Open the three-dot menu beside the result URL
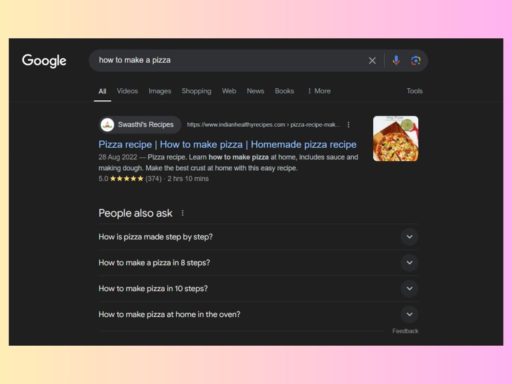This screenshot has height=384, width=512. click(x=348, y=125)
